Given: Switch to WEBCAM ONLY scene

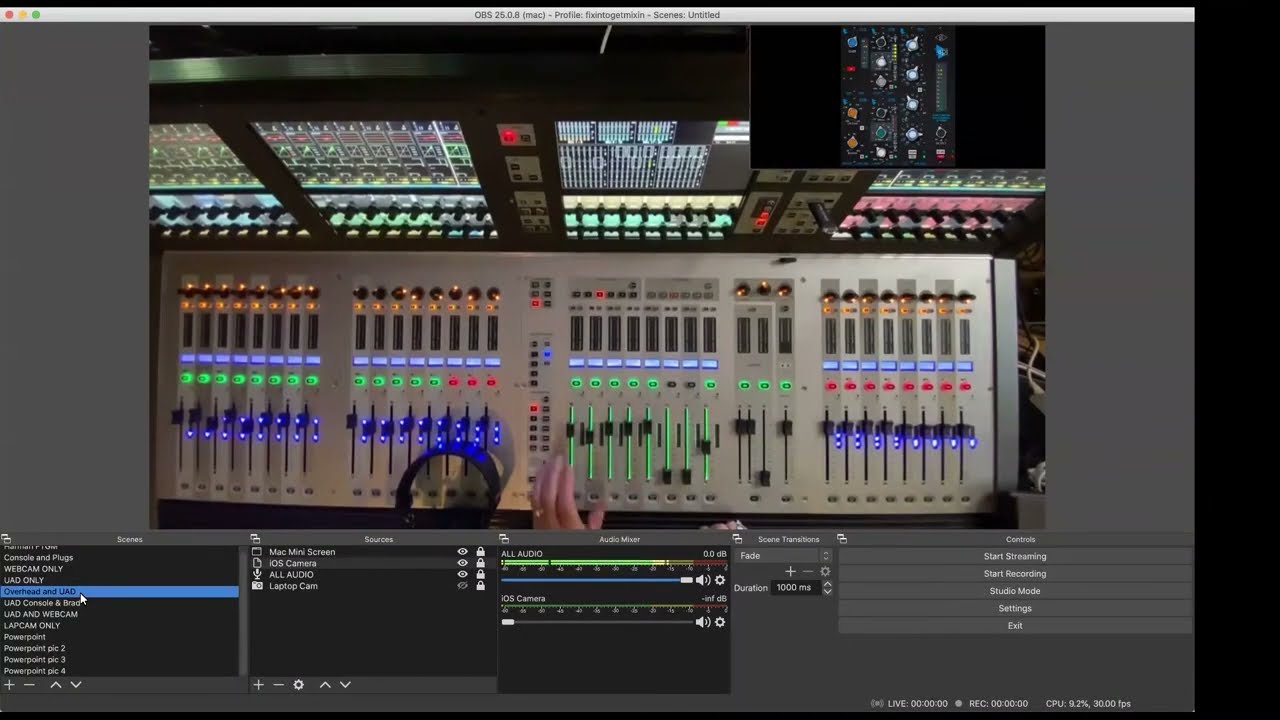Looking at the screenshot, I should (x=33, y=569).
